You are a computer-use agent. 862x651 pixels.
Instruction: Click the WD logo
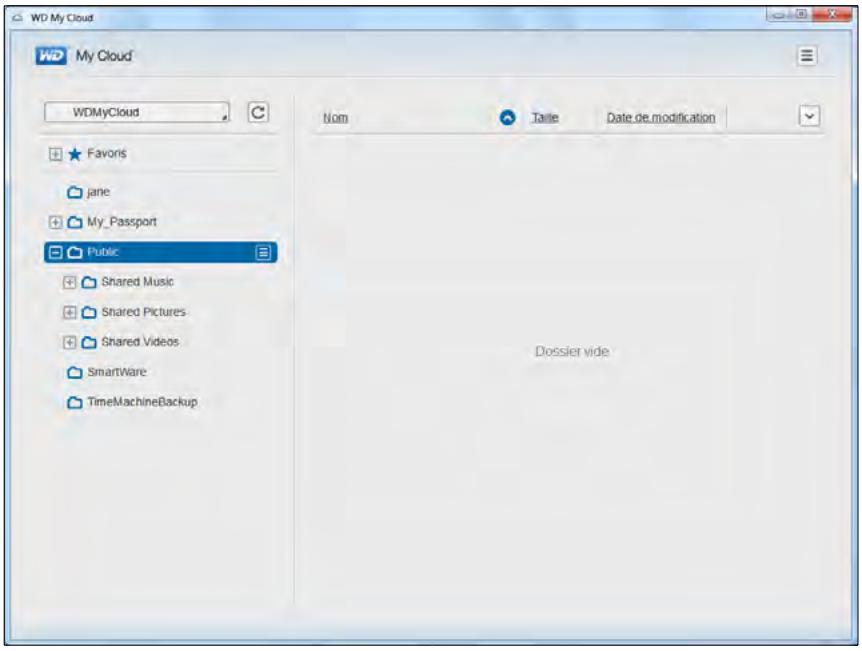click(x=51, y=56)
